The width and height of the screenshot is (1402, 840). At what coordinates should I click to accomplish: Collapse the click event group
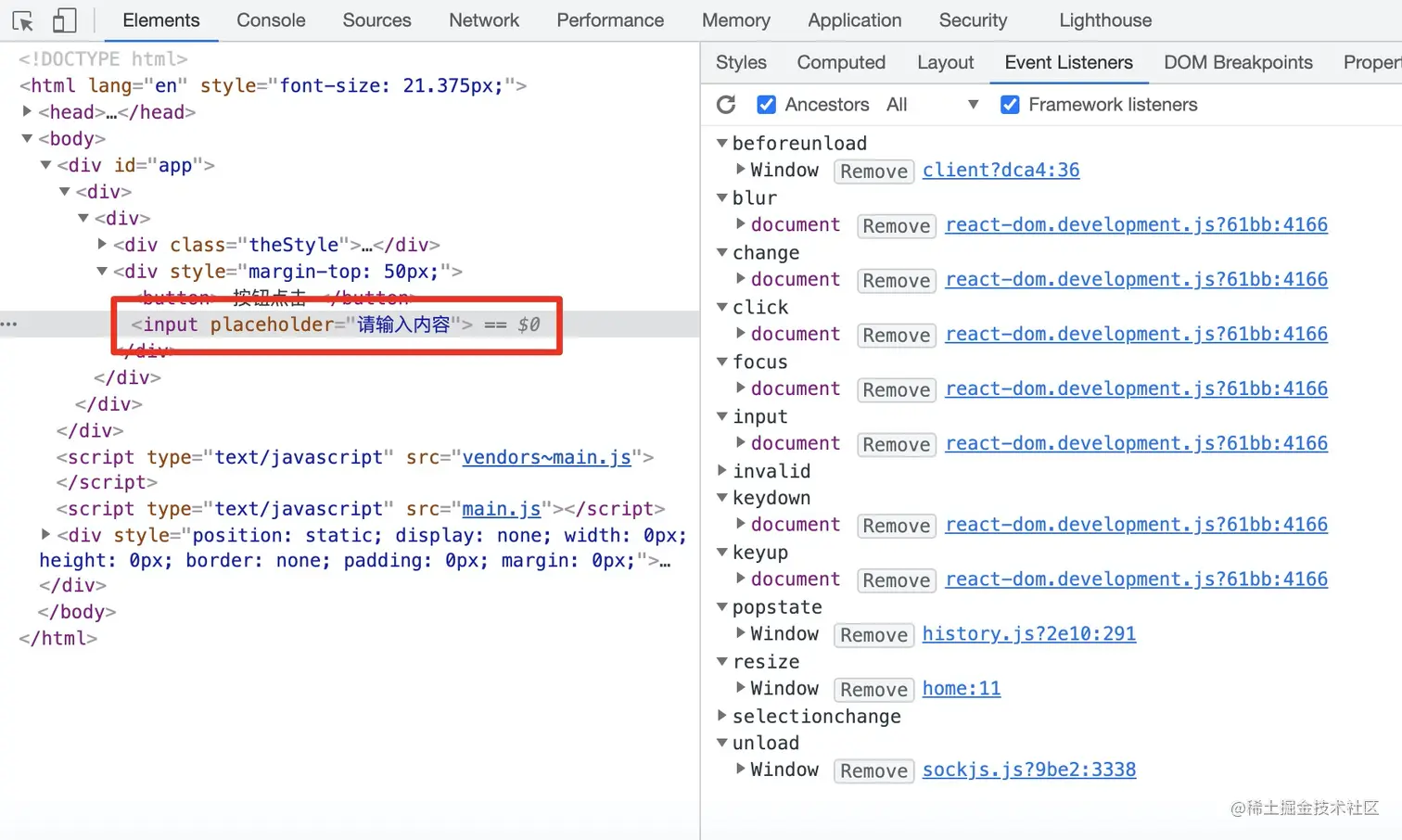(x=722, y=307)
